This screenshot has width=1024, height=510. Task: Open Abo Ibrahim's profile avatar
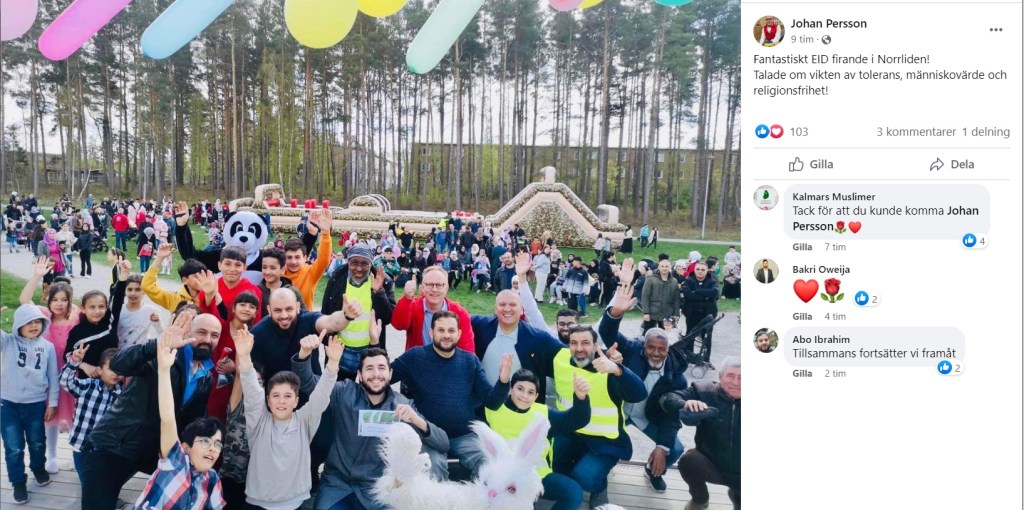tap(765, 340)
